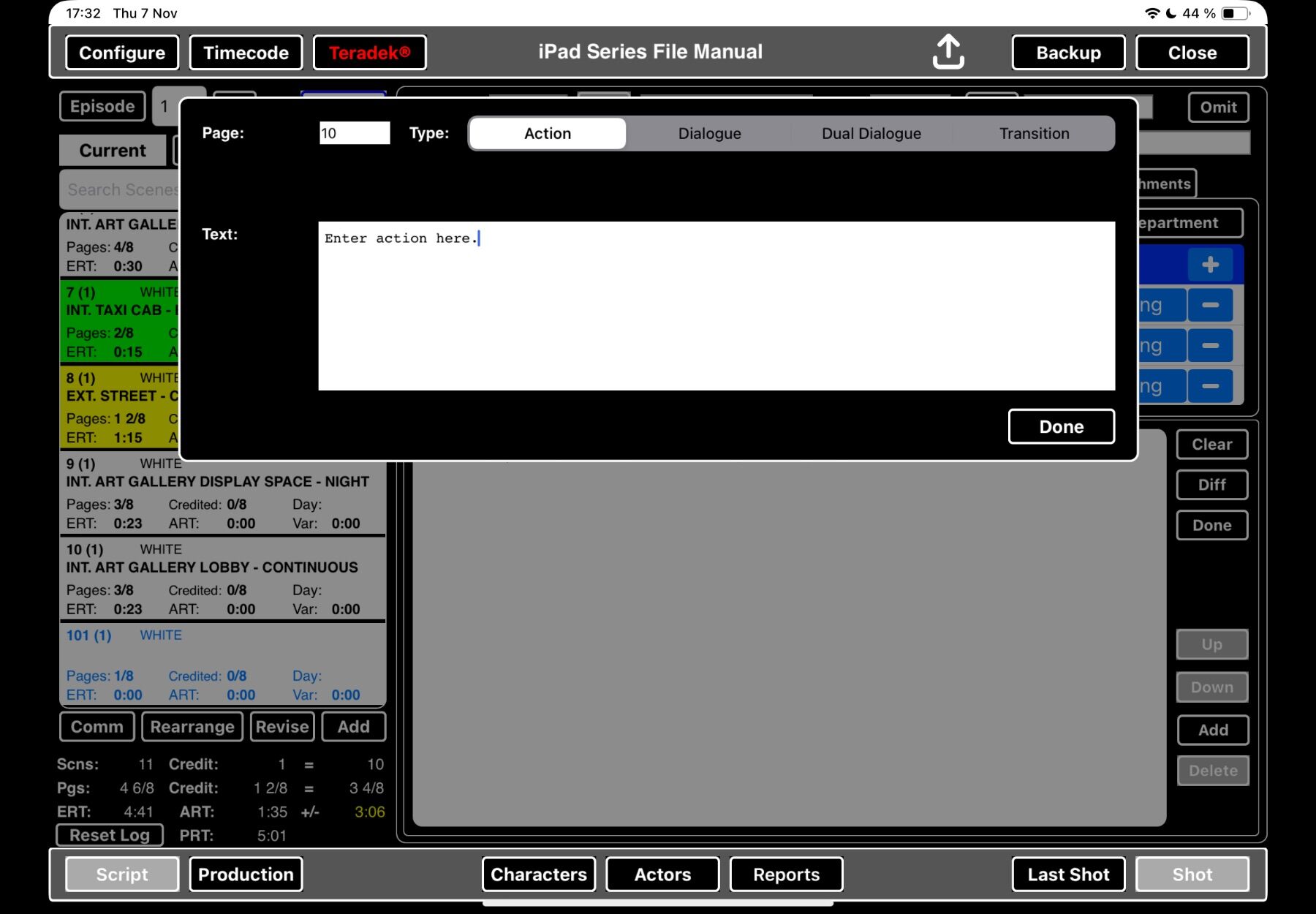Click the Diff button

[1212, 484]
